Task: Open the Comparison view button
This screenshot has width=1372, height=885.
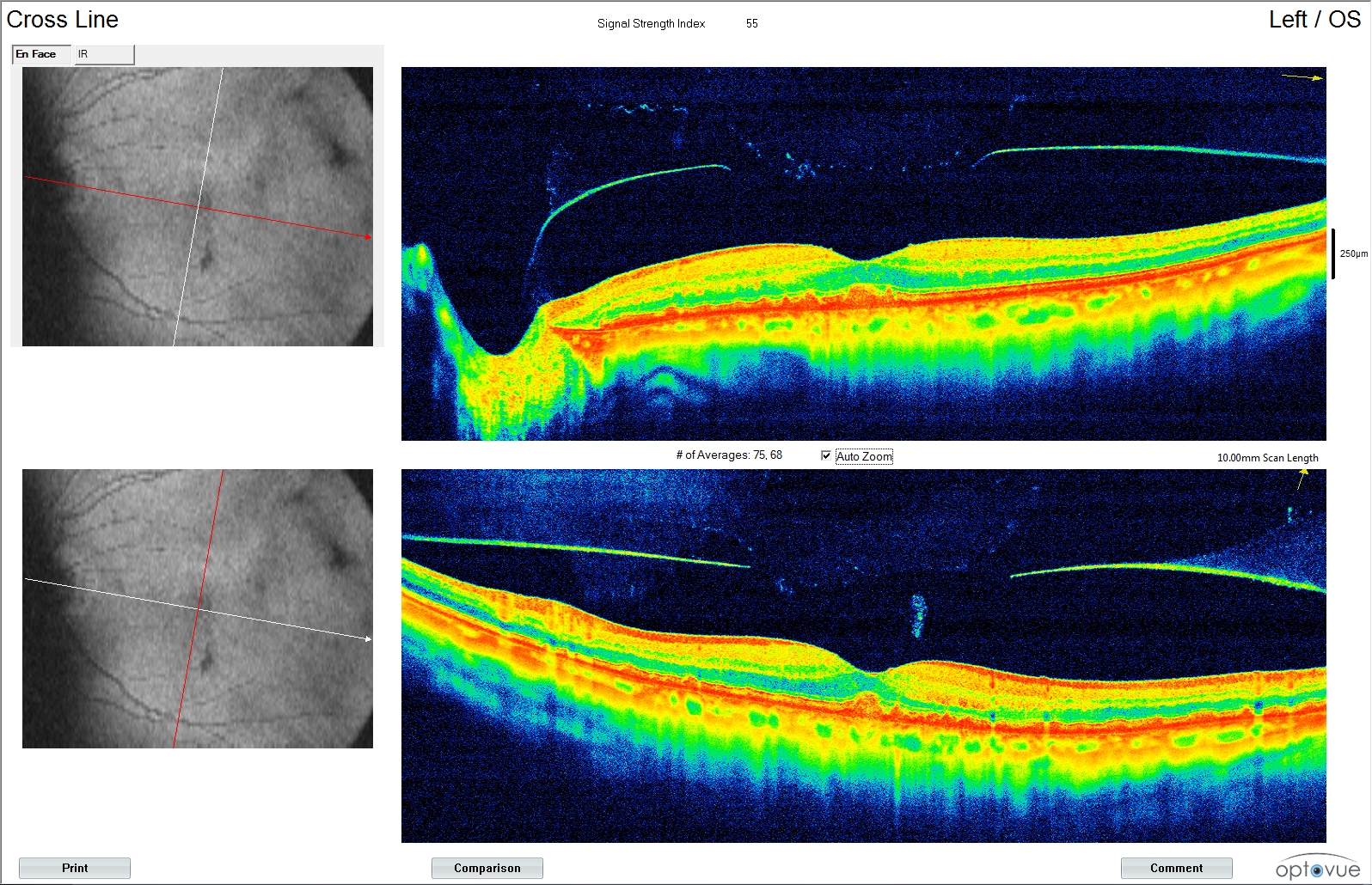Action: (x=487, y=868)
